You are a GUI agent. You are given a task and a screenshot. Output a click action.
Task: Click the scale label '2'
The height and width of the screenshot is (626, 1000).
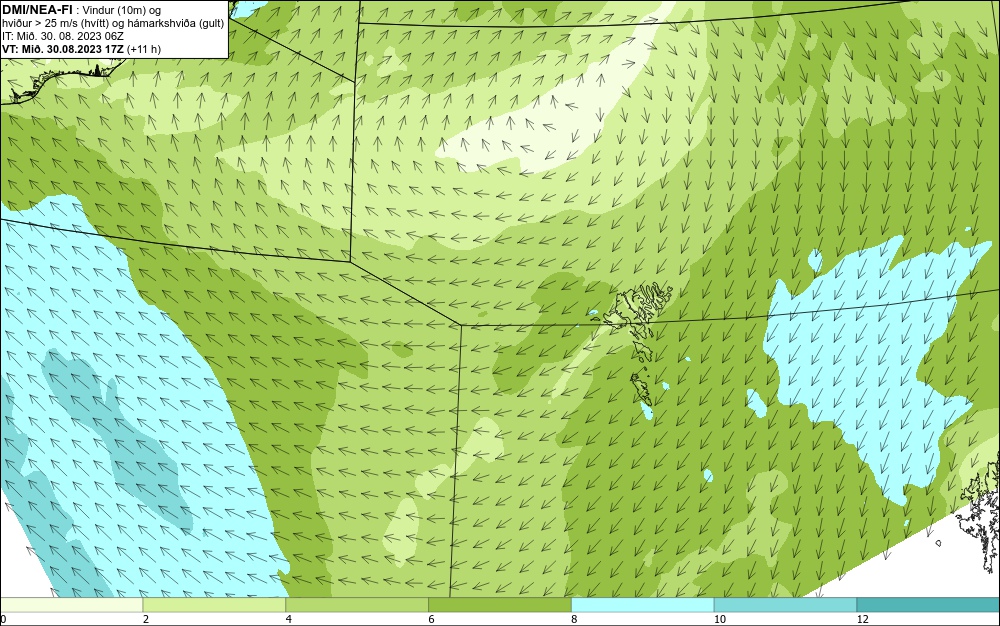click(x=146, y=619)
